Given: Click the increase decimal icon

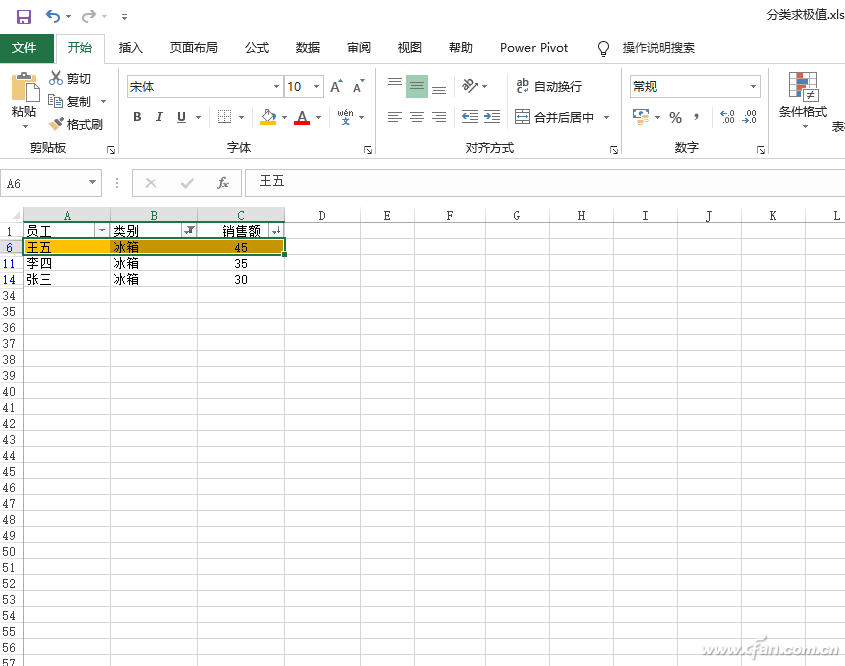Looking at the screenshot, I should pos(727,118).
